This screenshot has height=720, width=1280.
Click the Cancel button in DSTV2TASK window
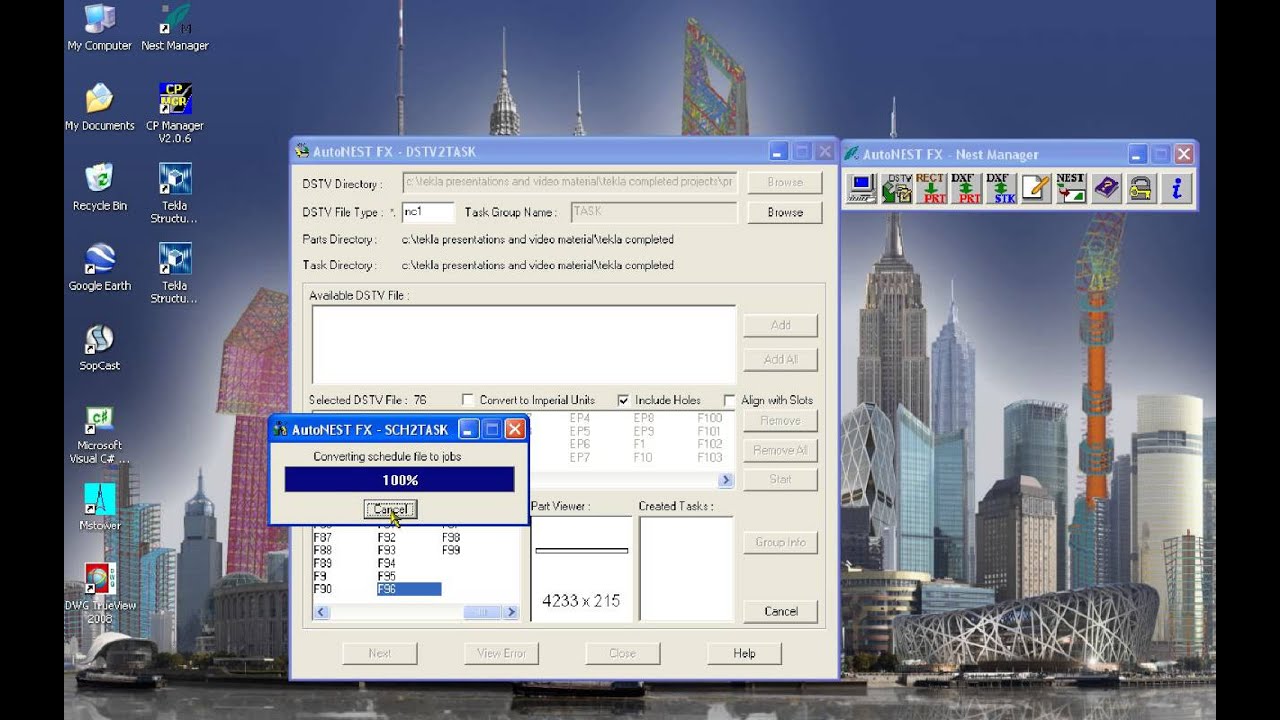tap(781, 611)
